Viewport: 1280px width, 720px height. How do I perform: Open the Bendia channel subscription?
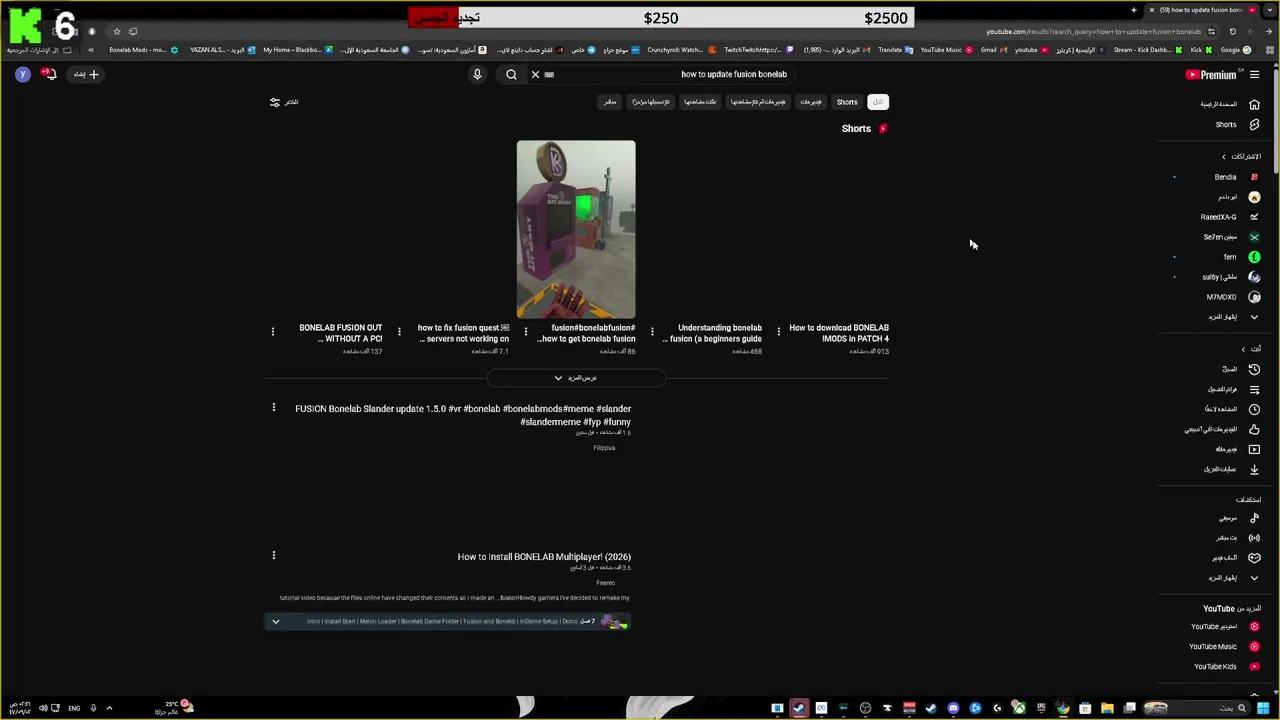(1236, 177)
